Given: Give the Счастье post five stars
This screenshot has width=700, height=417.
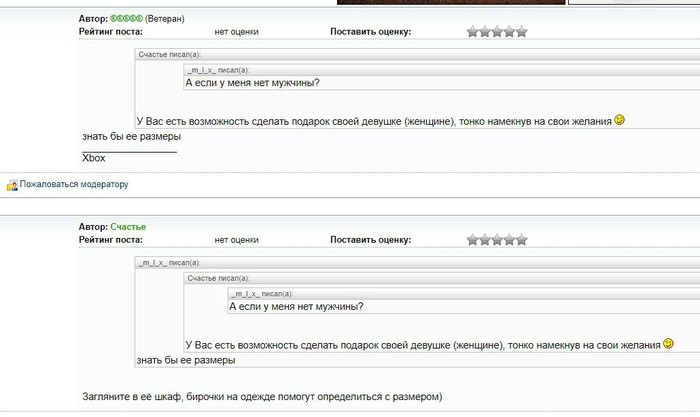Looking at the screenshot, I should tap(521, 240).
